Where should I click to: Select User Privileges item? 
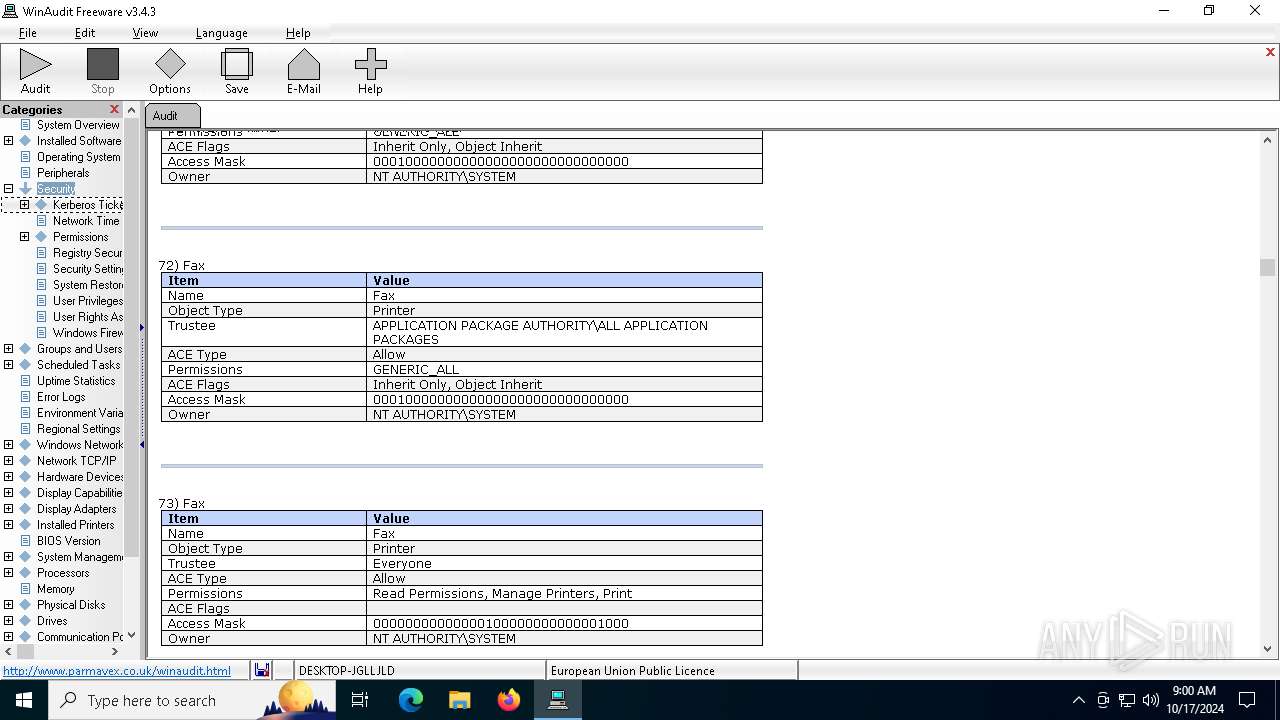click(88, 301)
